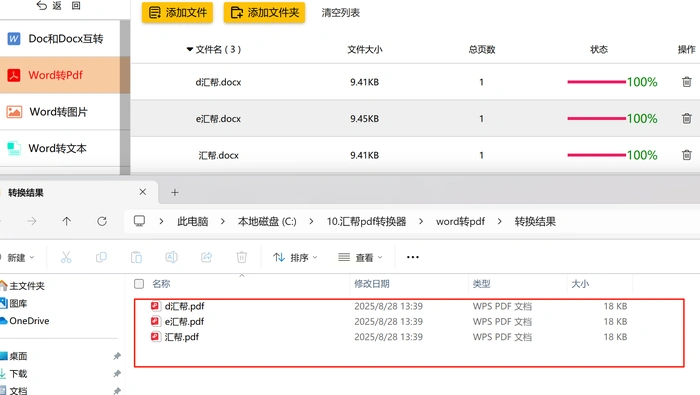Expand chevron after 10.汇帮pdf转换器

pyautogui.click(x=421, y=221)
